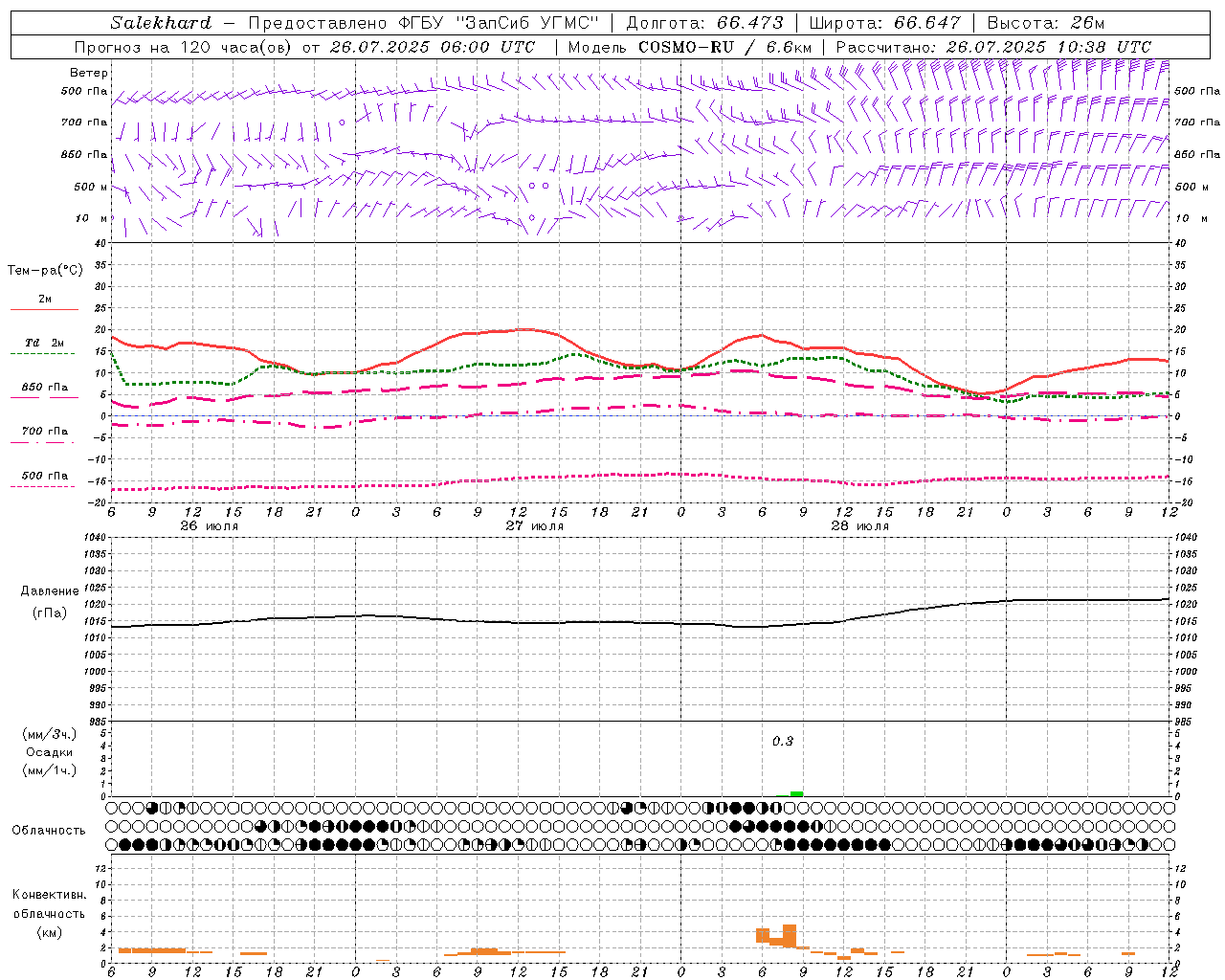
Task: Select the 850 гПа temperature legend label
Action: click(45, 388)
